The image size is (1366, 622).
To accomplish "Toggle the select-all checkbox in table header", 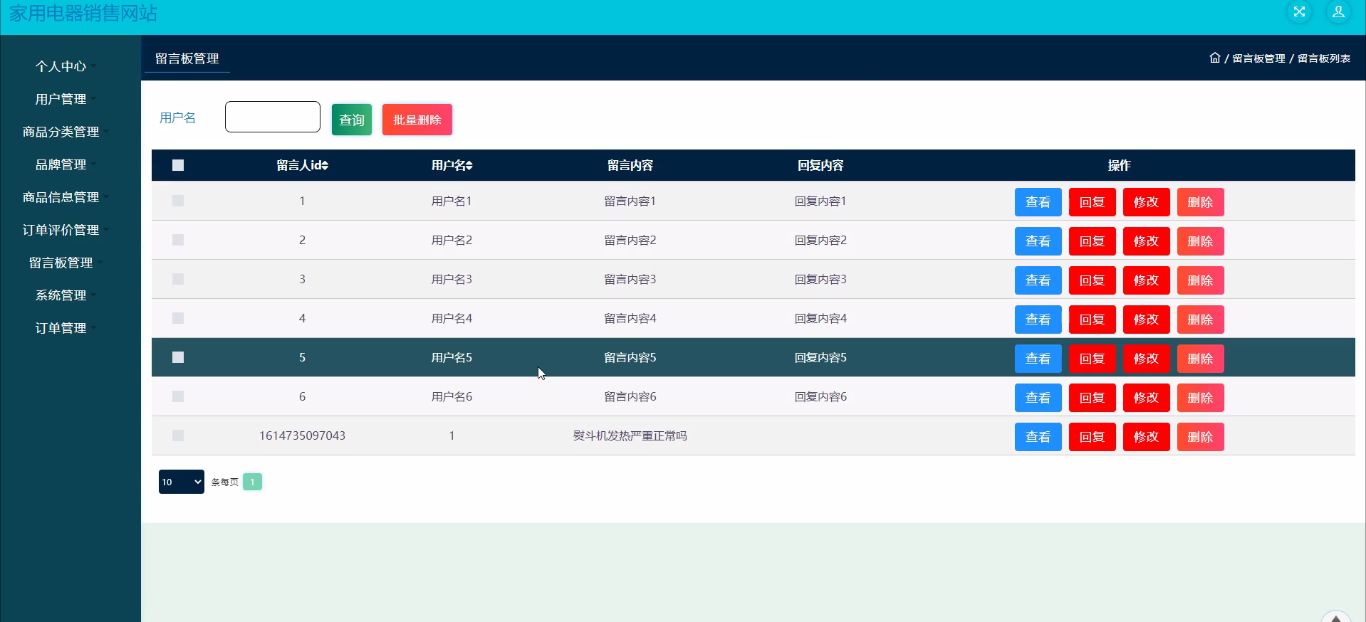I will [178, 166].
